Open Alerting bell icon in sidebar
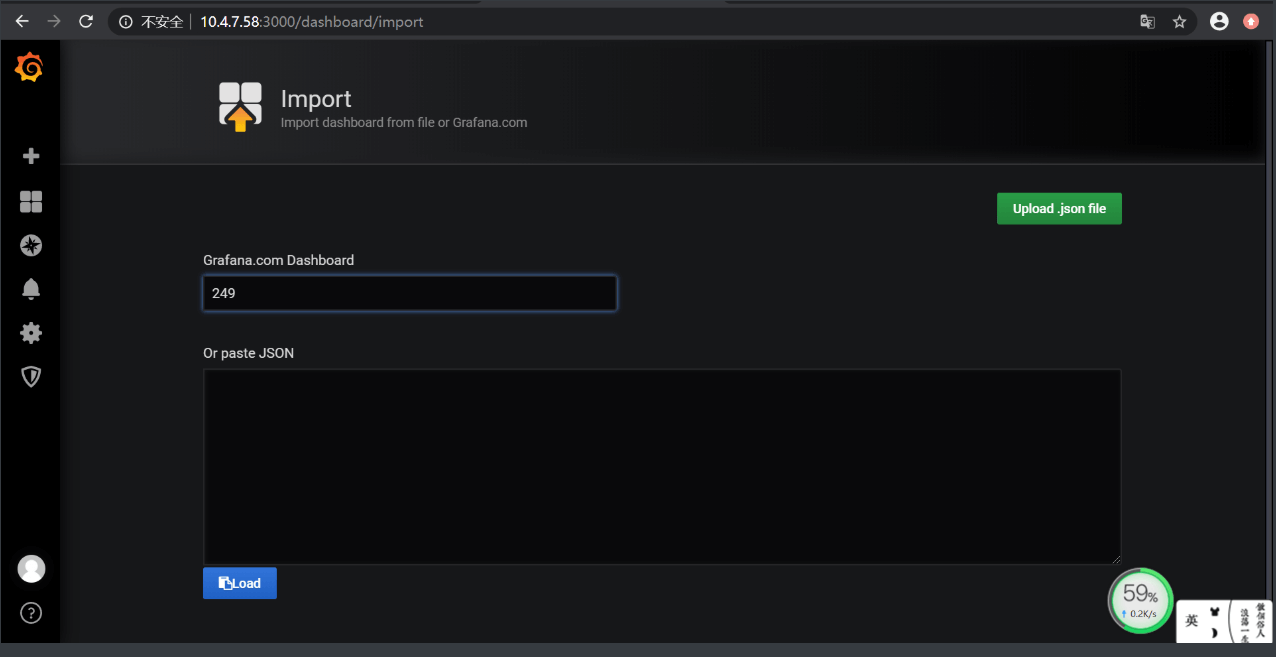1276x657 pixels. click(x=31, y=289)
